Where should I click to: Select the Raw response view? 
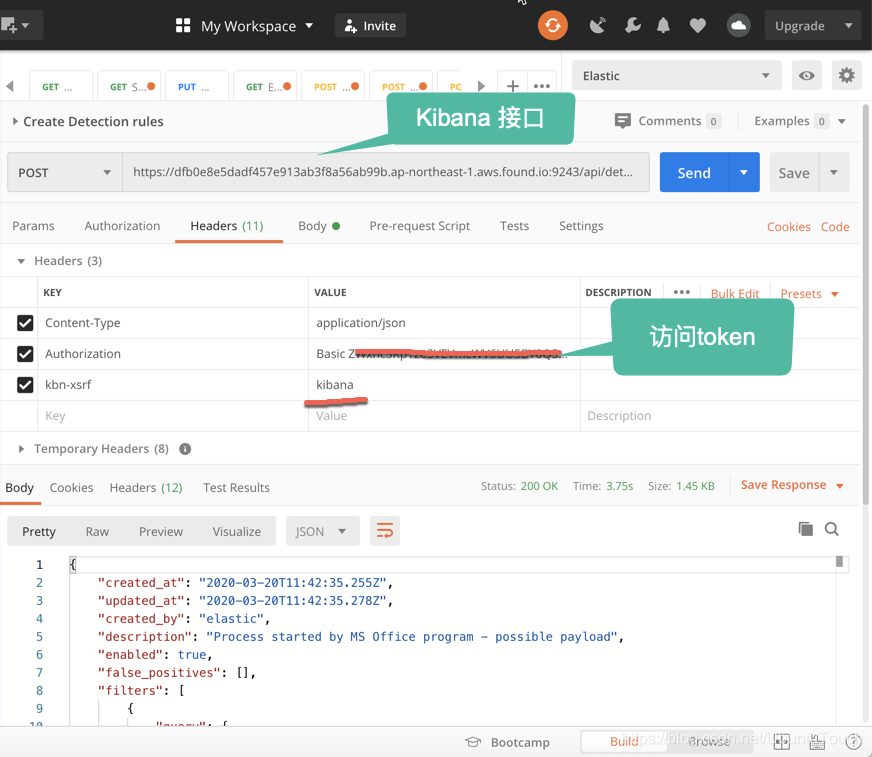point(97,532)
